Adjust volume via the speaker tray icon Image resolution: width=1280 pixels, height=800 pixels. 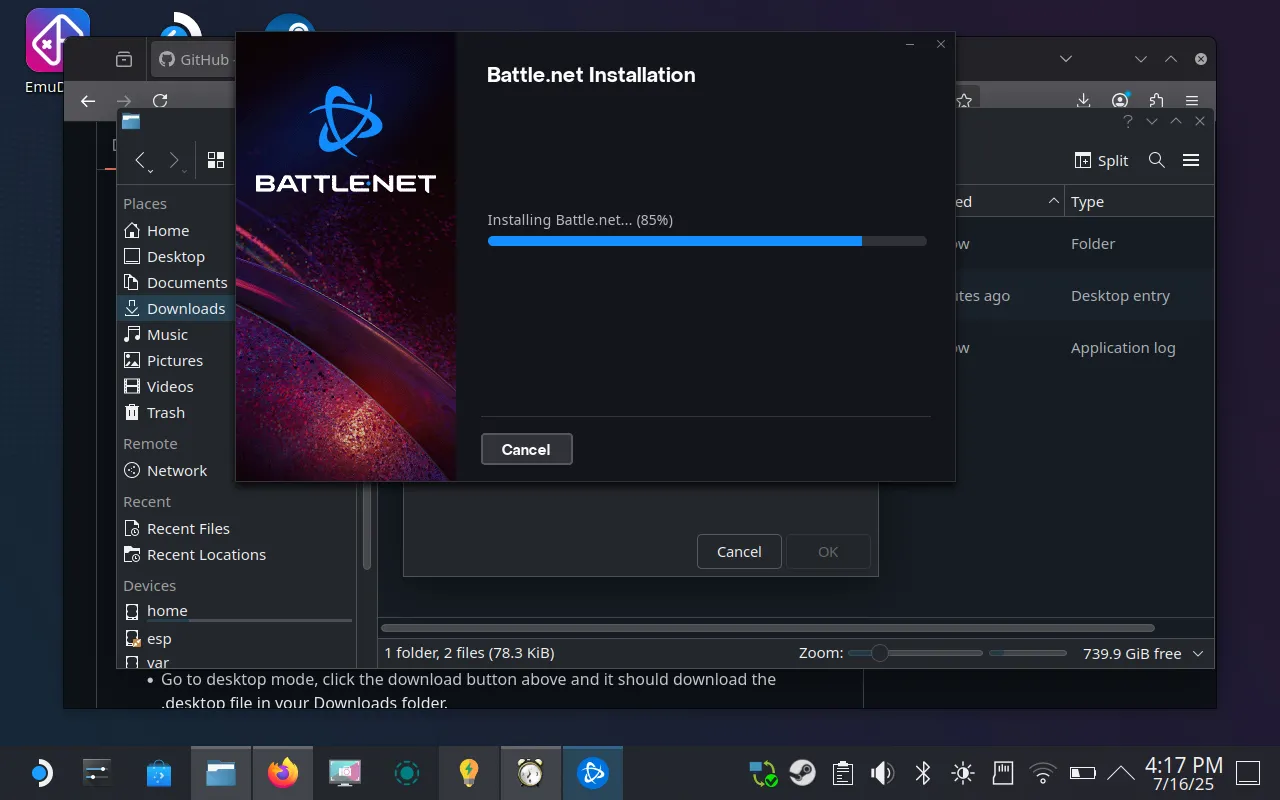click(882, 772)
